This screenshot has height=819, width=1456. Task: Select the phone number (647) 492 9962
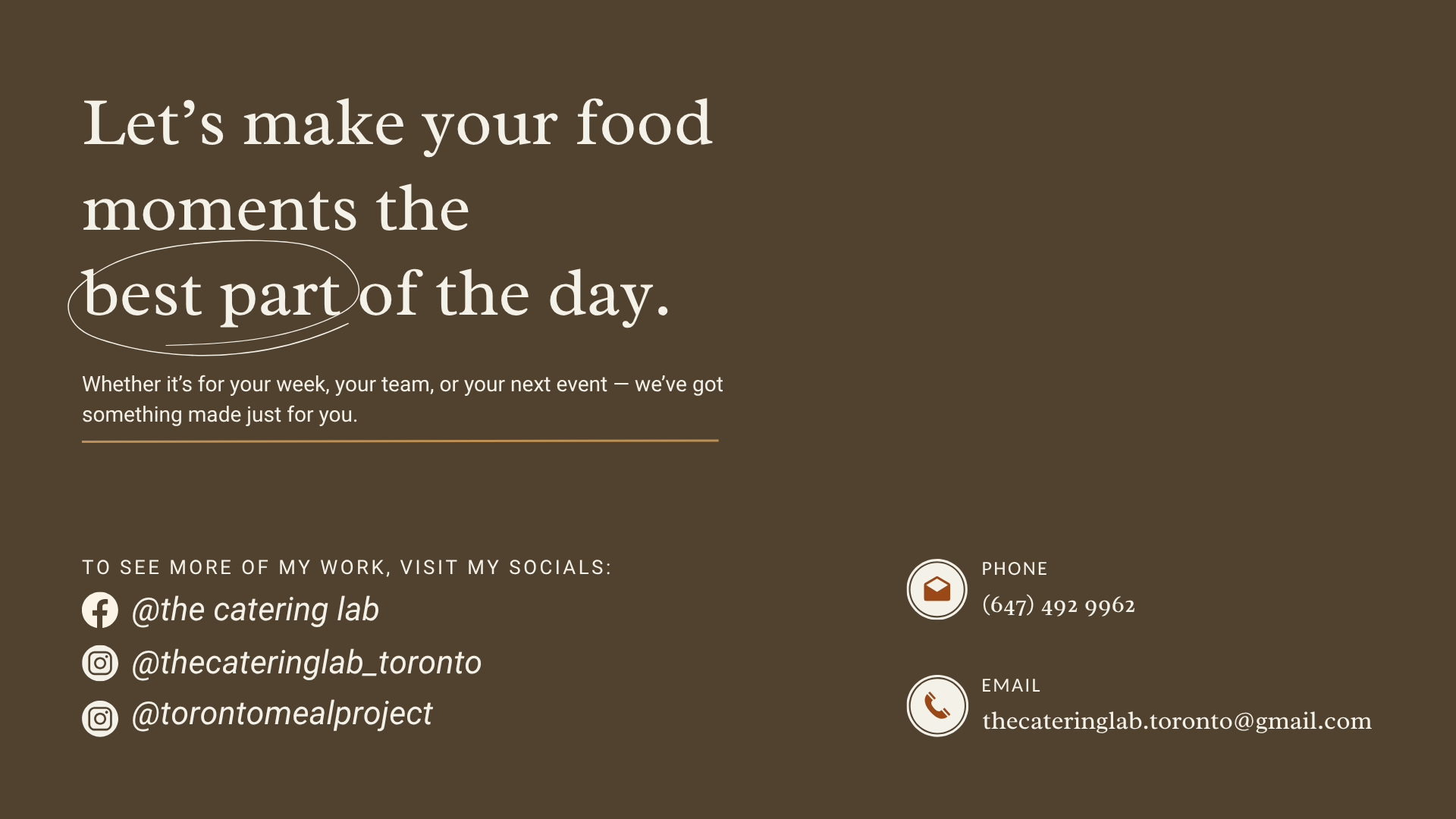pyautogui.click(x=1059, y=605)
